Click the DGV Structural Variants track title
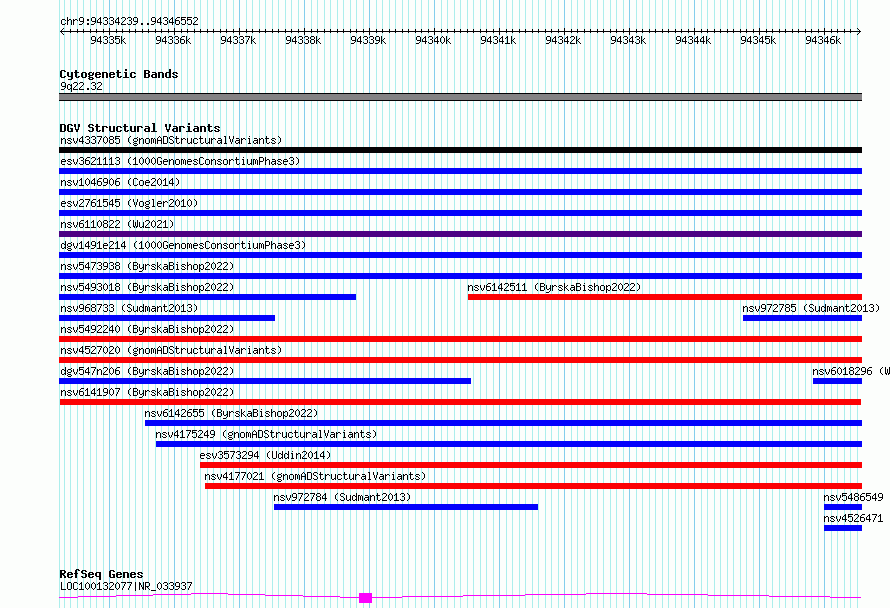Viewport: 890px width, 608px height. (x=140, y=128)
